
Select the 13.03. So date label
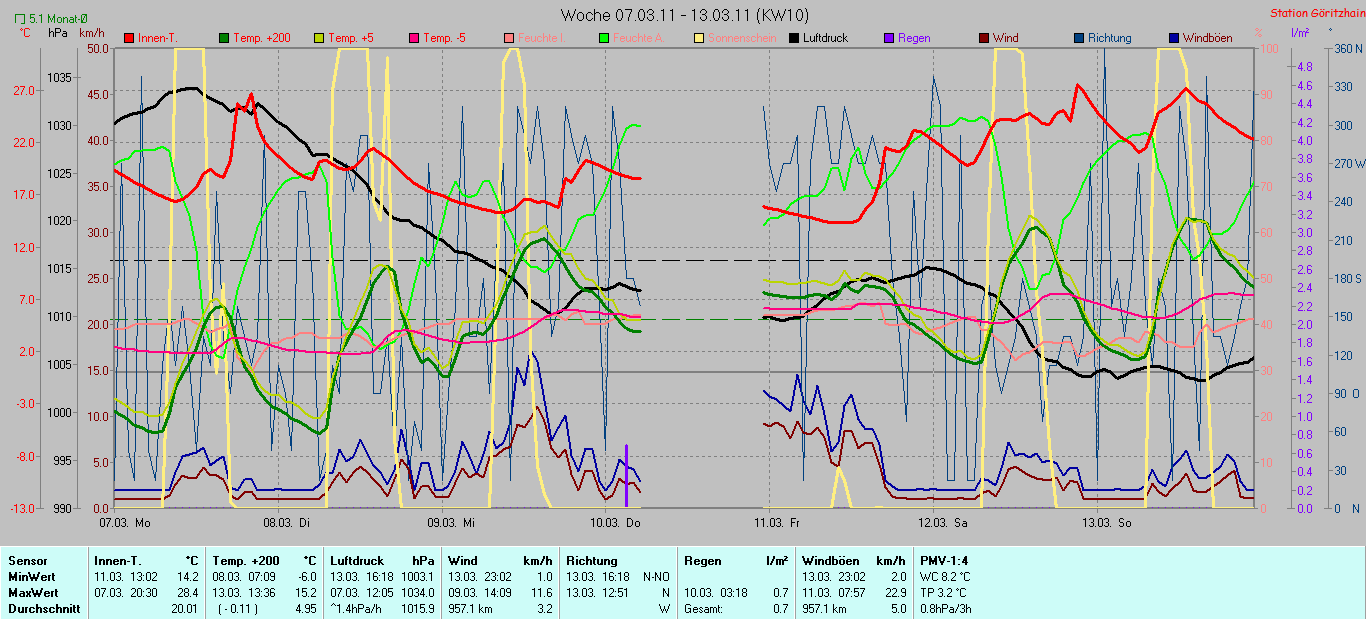tap(1106, 522)
